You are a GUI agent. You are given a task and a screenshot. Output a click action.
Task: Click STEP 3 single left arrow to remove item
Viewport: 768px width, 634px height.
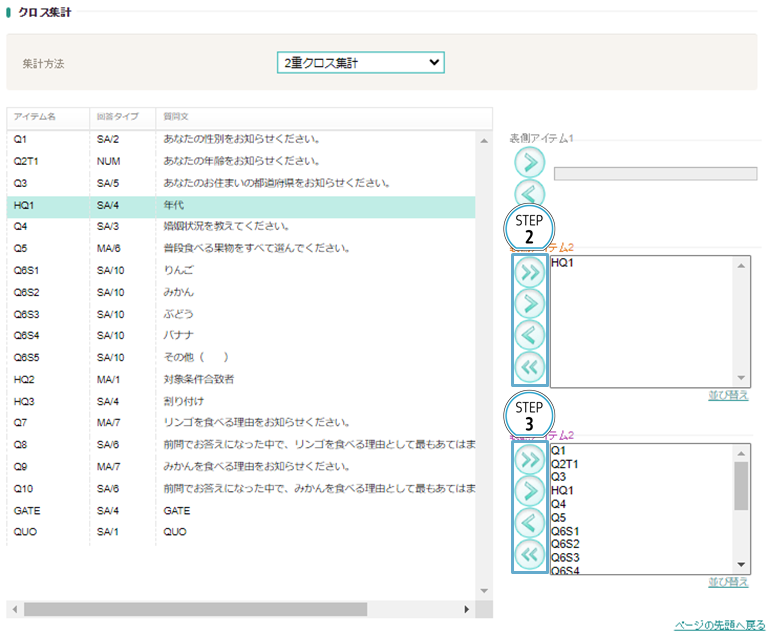pyautogui.click(x=530, y=522)
